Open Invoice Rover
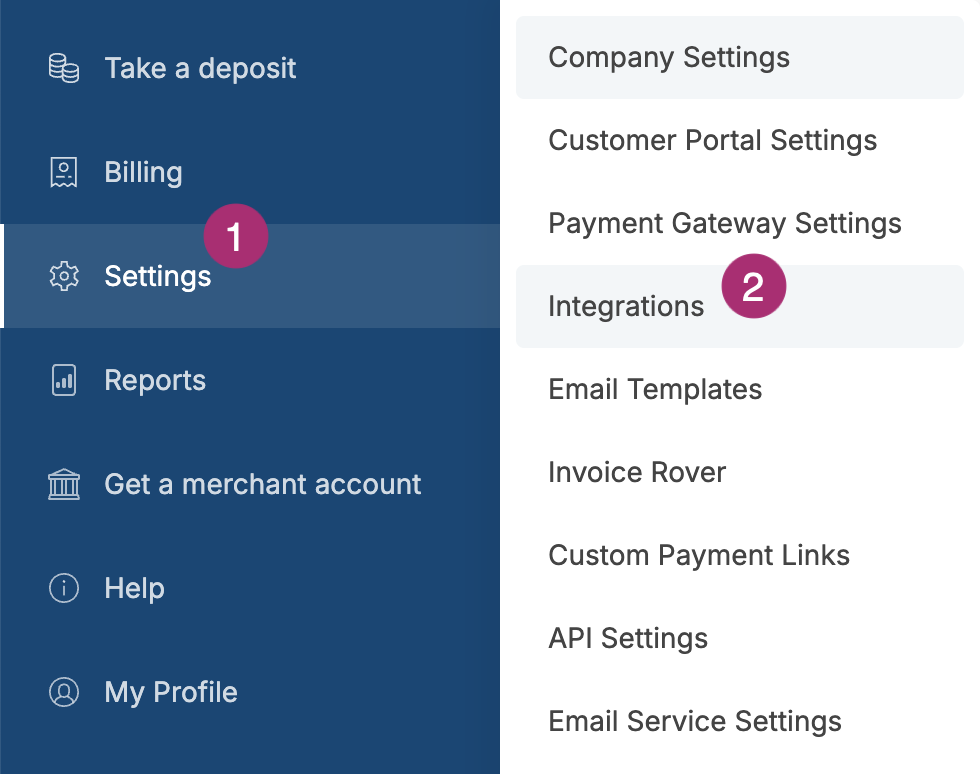The width and height of the screenshot is (980, 774). coord(637,472)
